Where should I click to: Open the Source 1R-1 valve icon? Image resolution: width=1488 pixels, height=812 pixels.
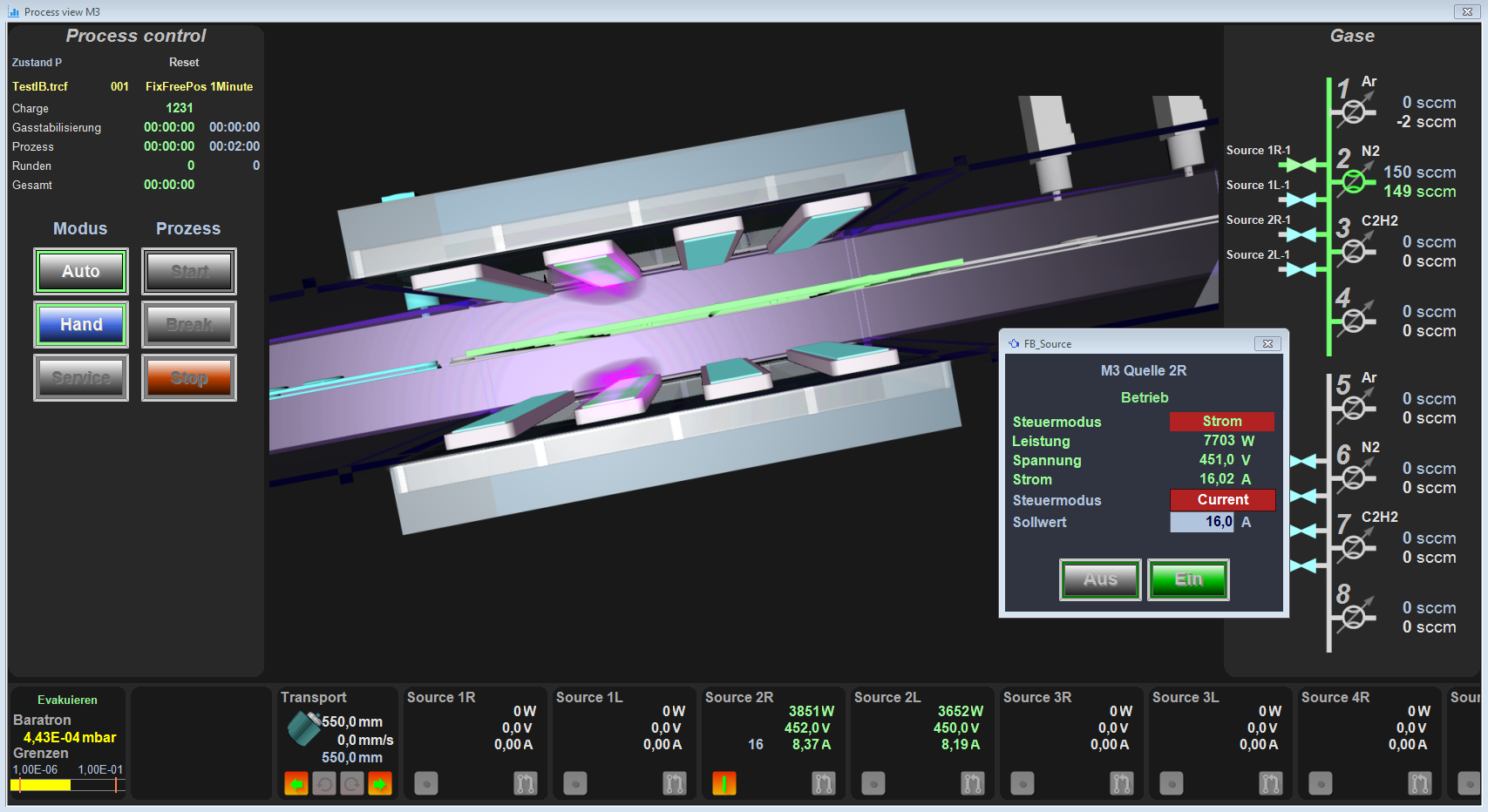pos(1302,163)
